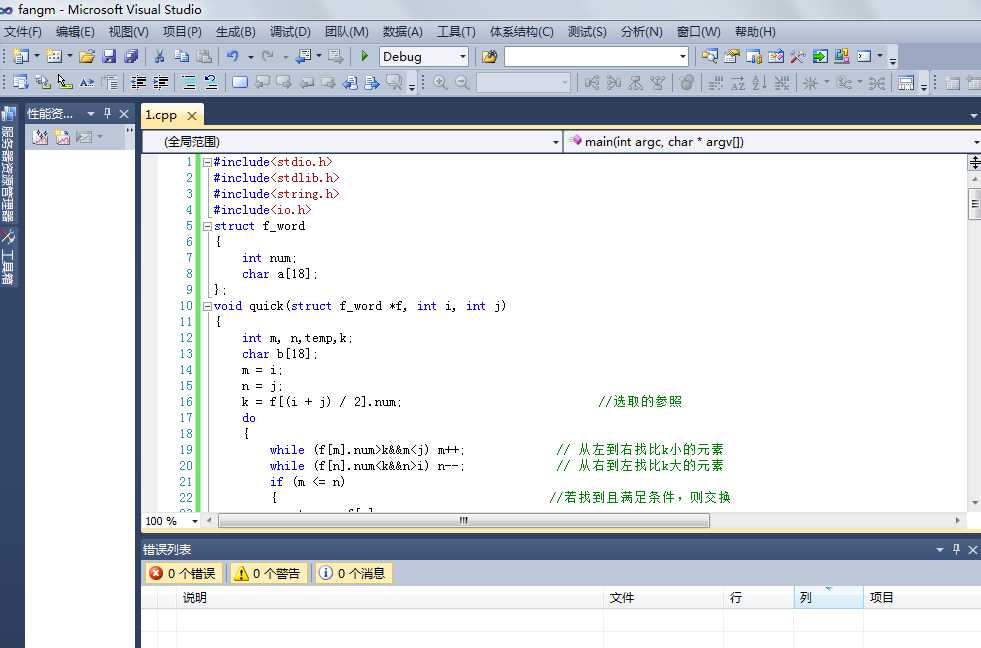Click the Navigate Backward icon
The width and height of the screenshot is (981, 648).
304,56
